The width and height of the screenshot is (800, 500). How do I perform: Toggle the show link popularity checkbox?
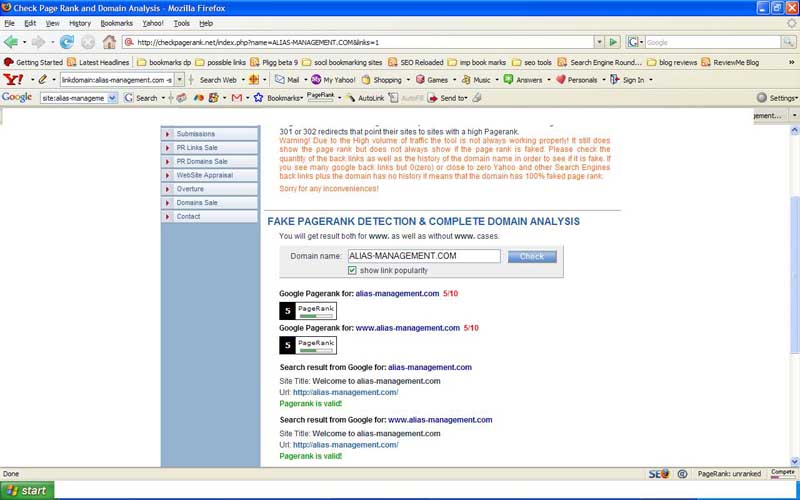pyautogui.click(x=352, y=270)
